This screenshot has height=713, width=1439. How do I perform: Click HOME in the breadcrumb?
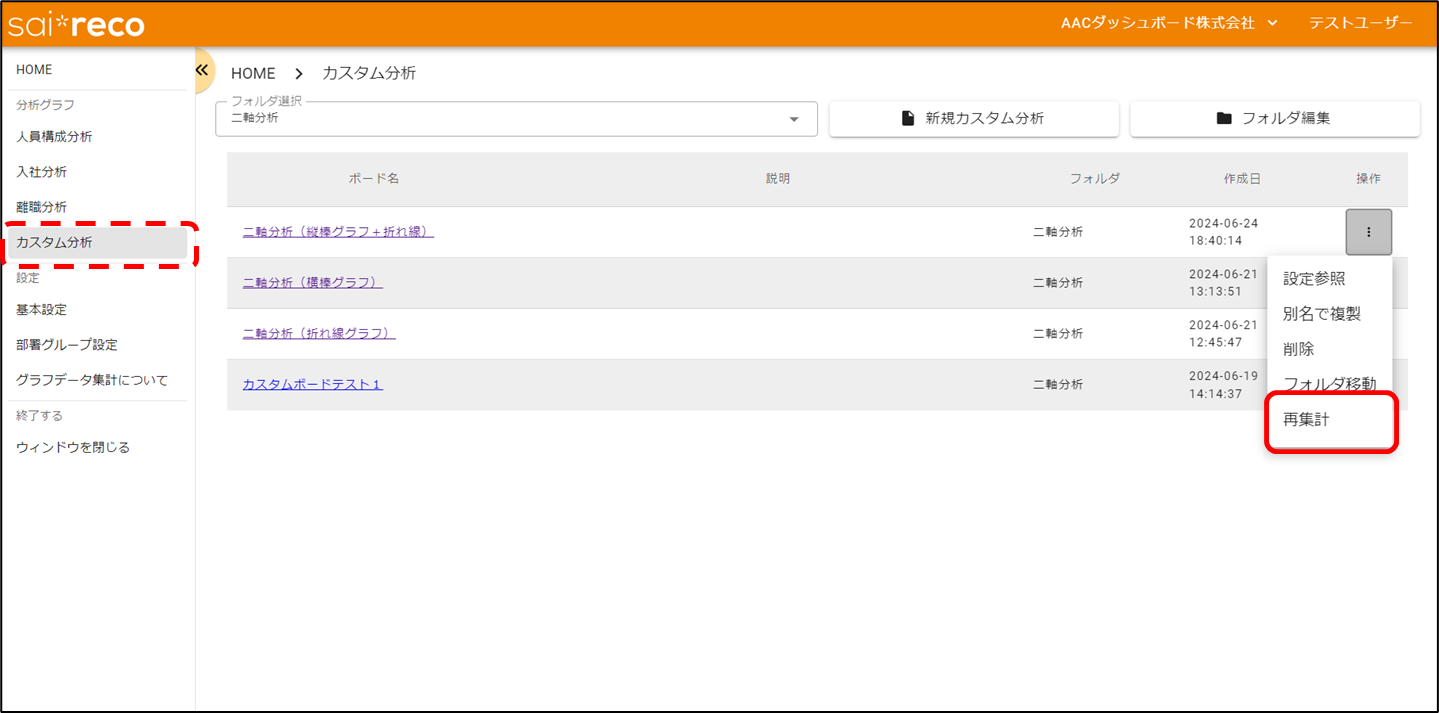tap(253, 73)
